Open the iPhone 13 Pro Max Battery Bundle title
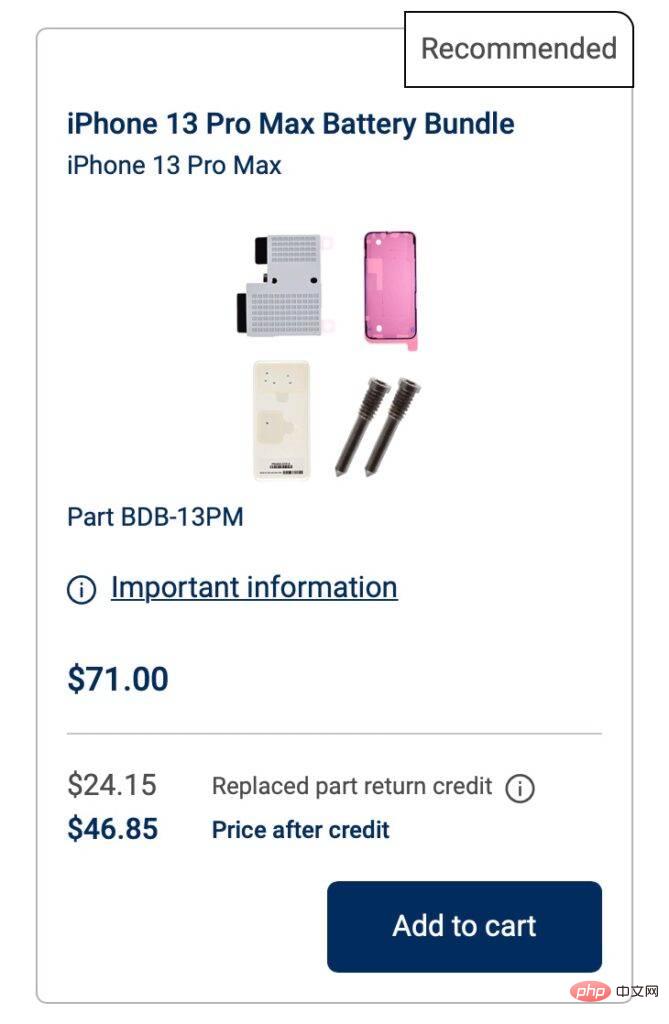 coord(290,124)
